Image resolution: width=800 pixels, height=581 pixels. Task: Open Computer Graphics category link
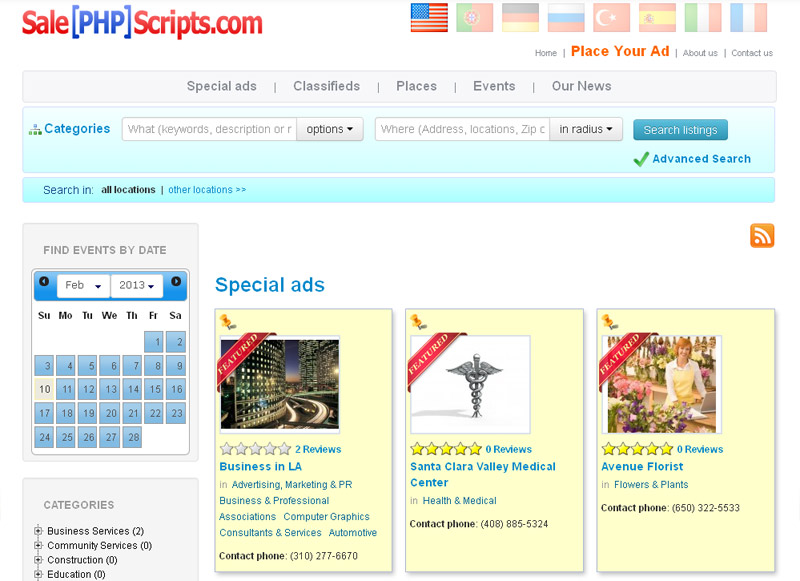tap(327, 517)
